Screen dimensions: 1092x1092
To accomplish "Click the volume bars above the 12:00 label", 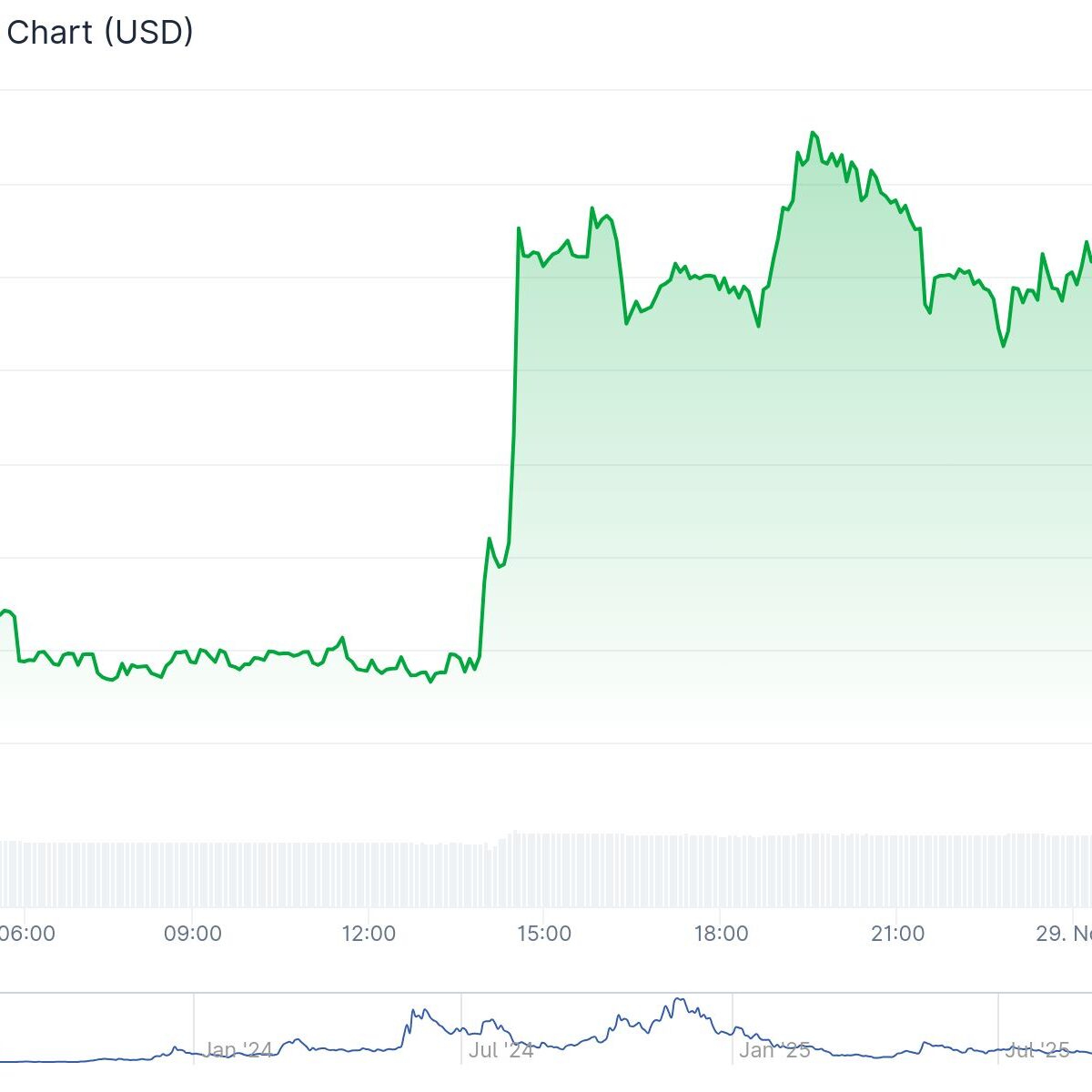I will pyautogui.click(x=369, y=874).
